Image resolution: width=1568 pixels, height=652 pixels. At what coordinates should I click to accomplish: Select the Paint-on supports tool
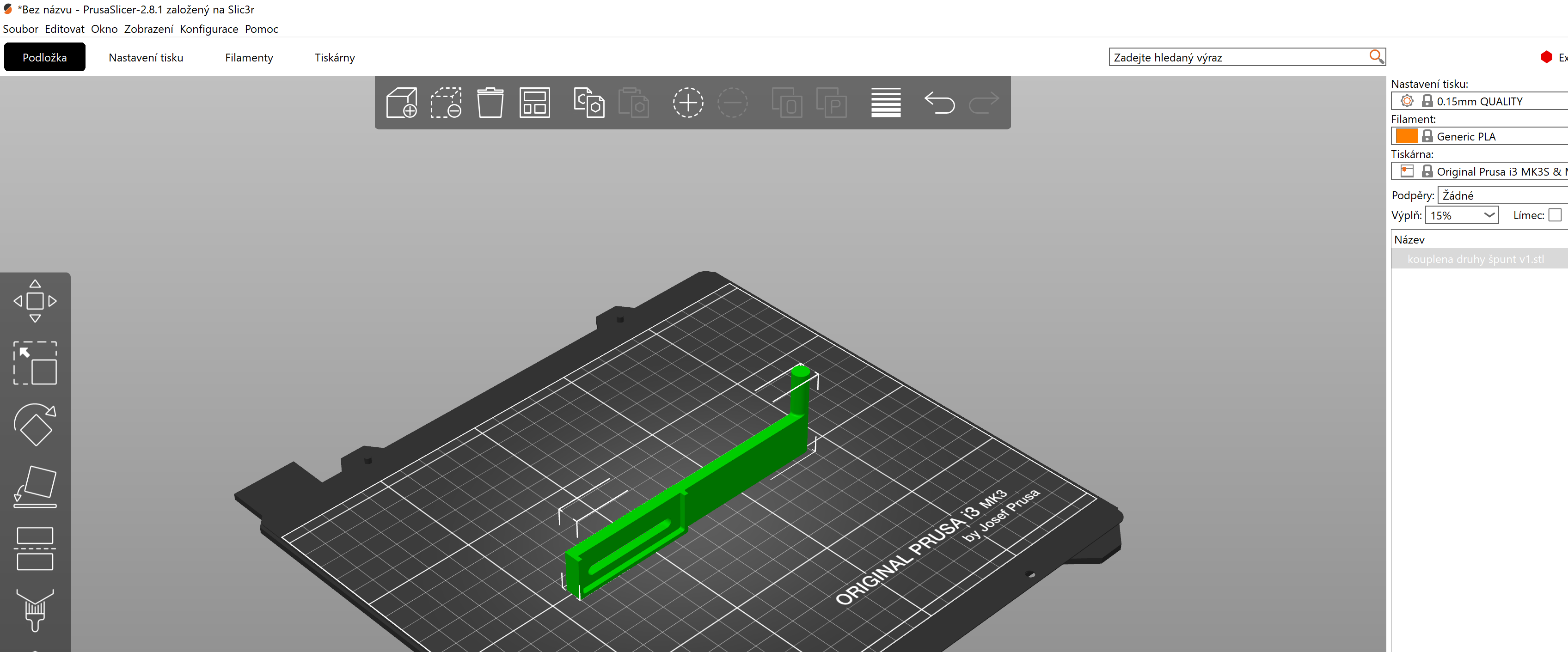[35, 610]
